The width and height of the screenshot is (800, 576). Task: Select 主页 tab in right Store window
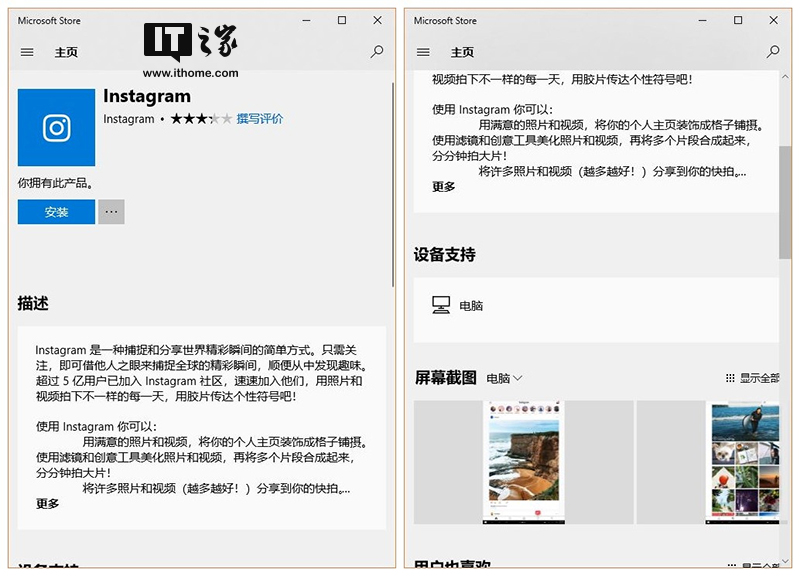point(462,52)
